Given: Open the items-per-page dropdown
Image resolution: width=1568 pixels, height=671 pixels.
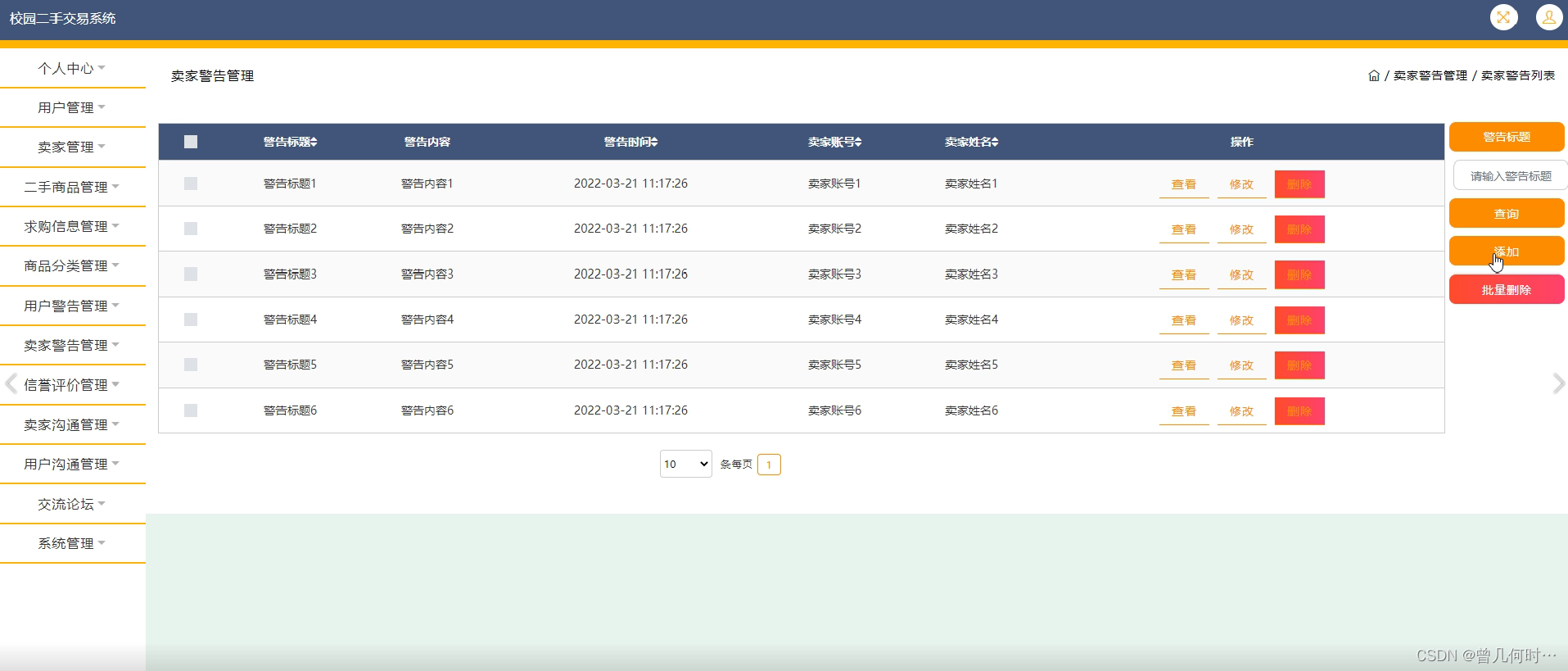Looking at the screenshot, I should pyautogui.click(x=686, y=464).
